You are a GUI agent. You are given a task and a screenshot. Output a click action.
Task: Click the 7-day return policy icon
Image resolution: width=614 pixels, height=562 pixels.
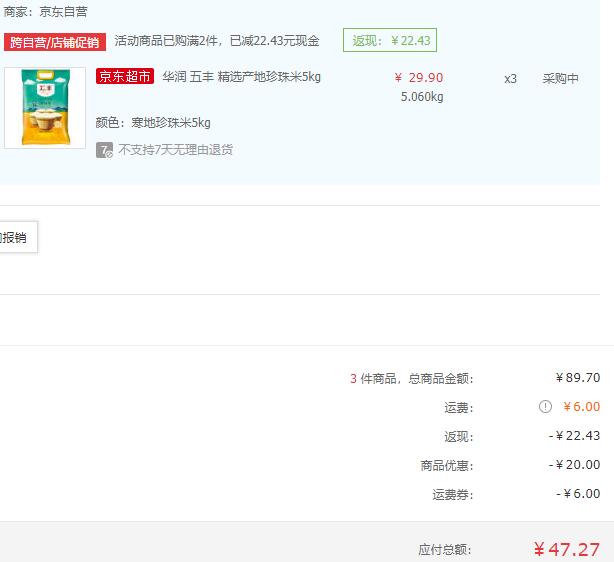[x=104, y=150]
